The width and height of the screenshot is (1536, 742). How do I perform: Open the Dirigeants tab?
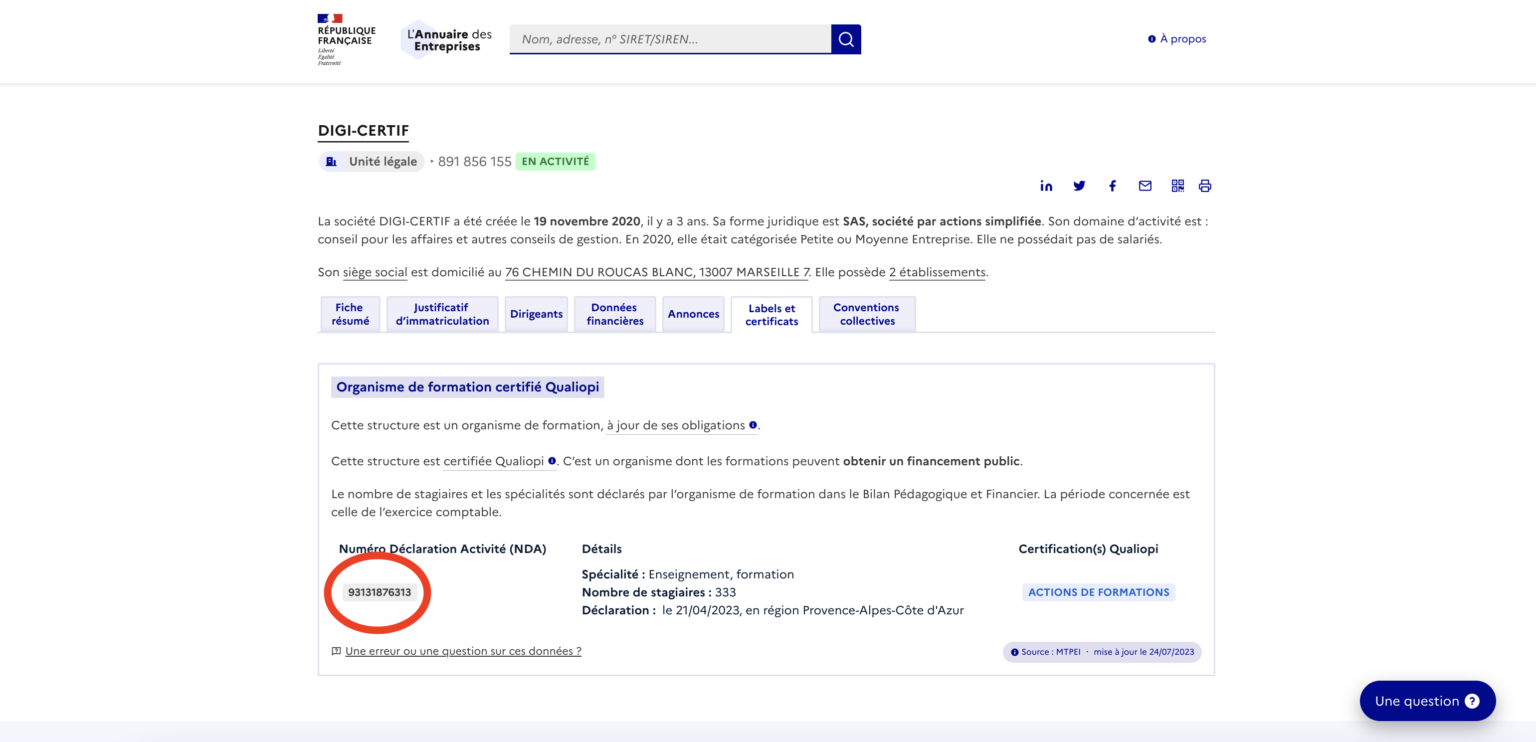coord(536,313)
